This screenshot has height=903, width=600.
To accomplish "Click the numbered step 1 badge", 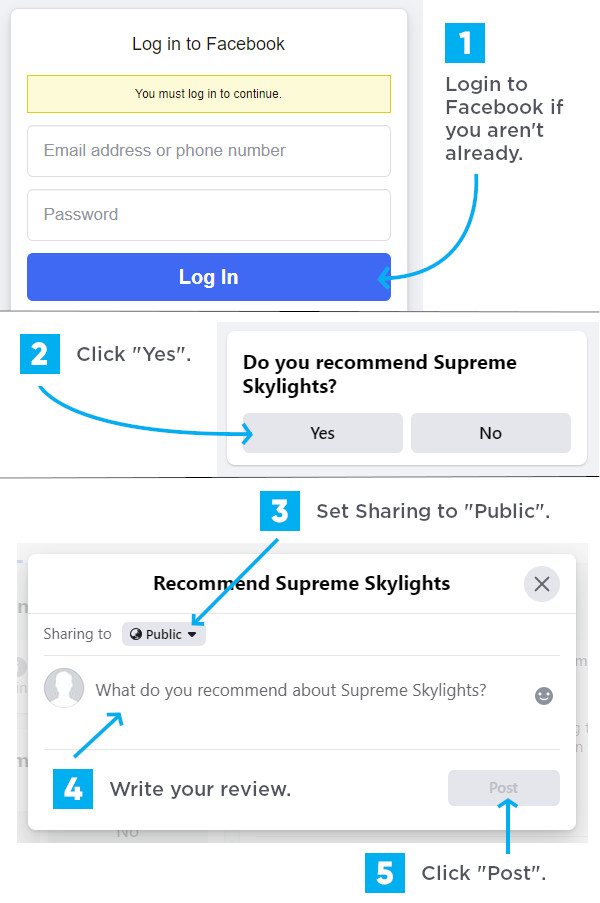I will click(465, 43).
